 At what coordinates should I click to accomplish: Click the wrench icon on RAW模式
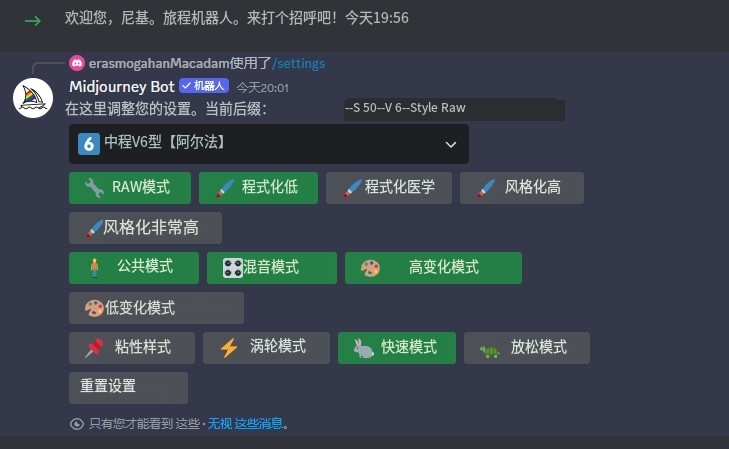coord(94,188)
